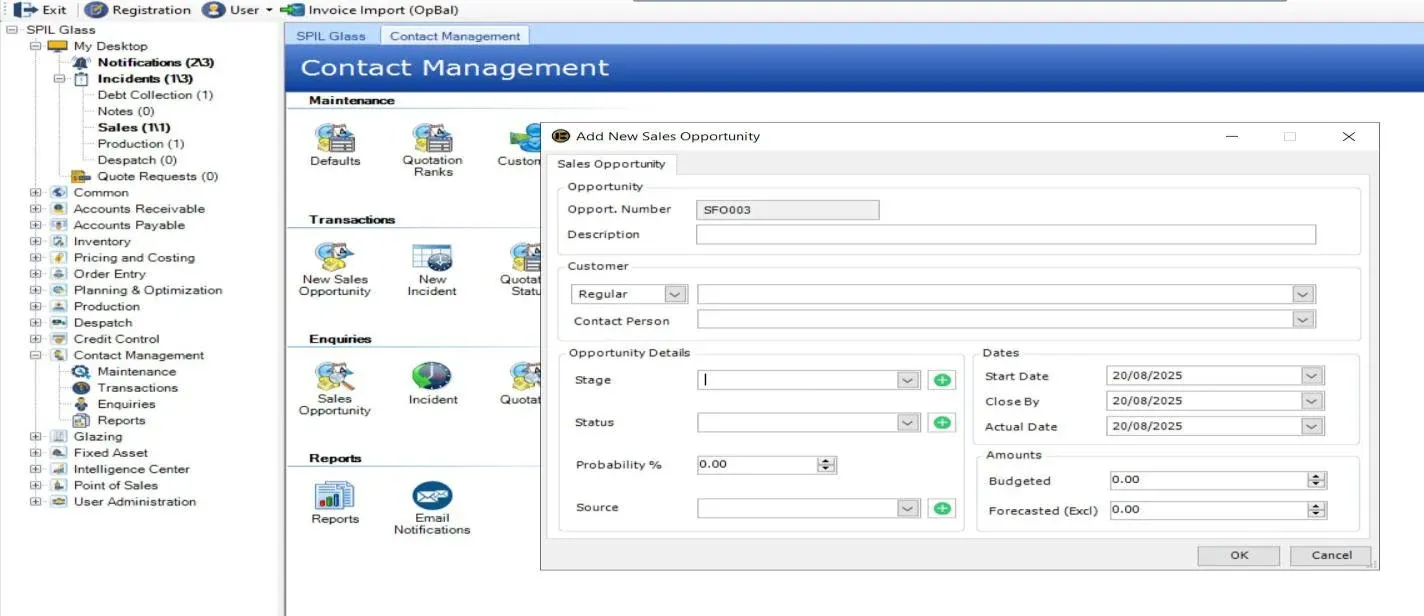Open the customer type Regular dropdown
The image size is (1424, 616).
point(675,294)
